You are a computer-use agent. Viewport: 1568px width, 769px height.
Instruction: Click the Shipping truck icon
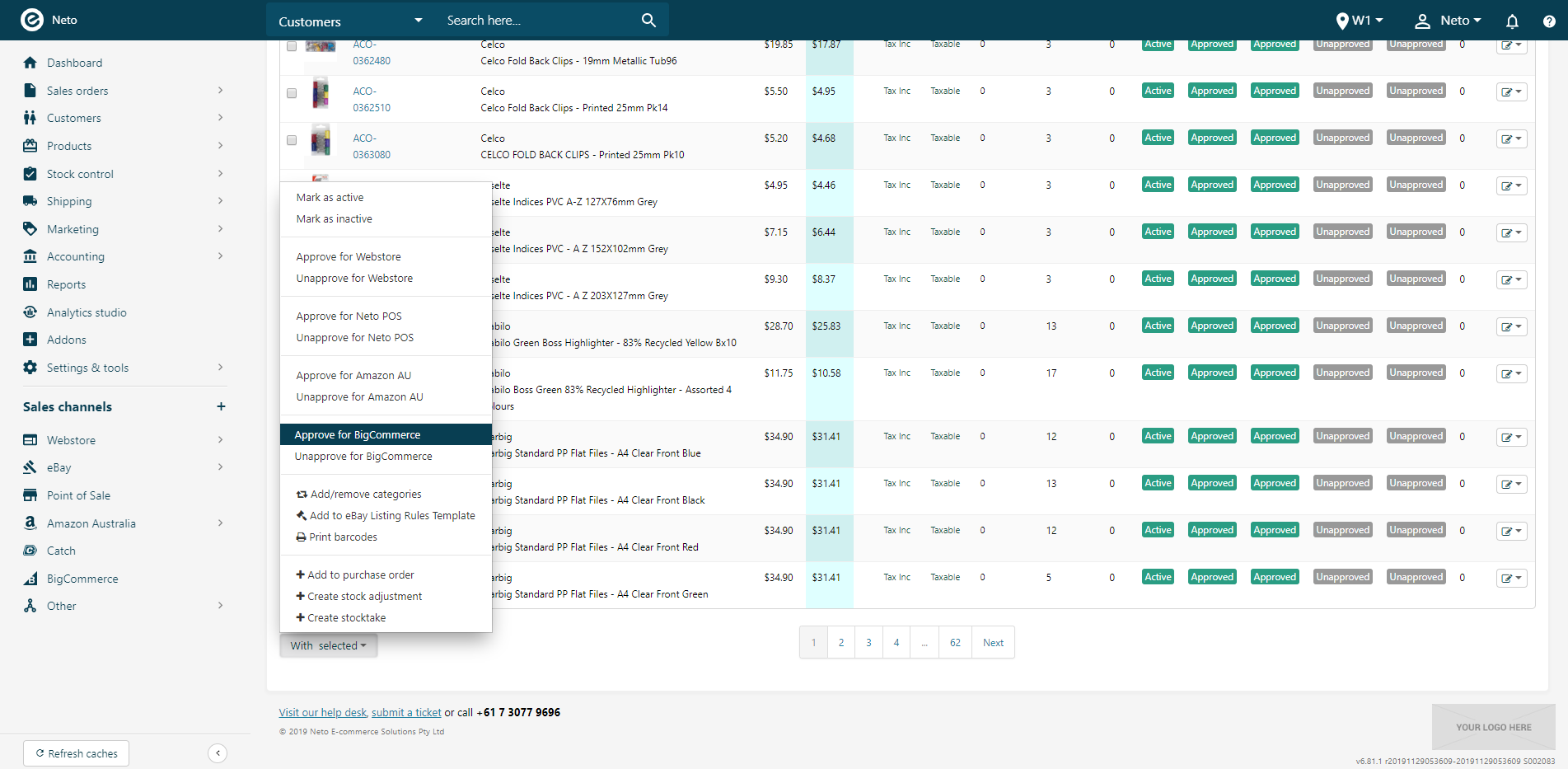pos(30,201)
